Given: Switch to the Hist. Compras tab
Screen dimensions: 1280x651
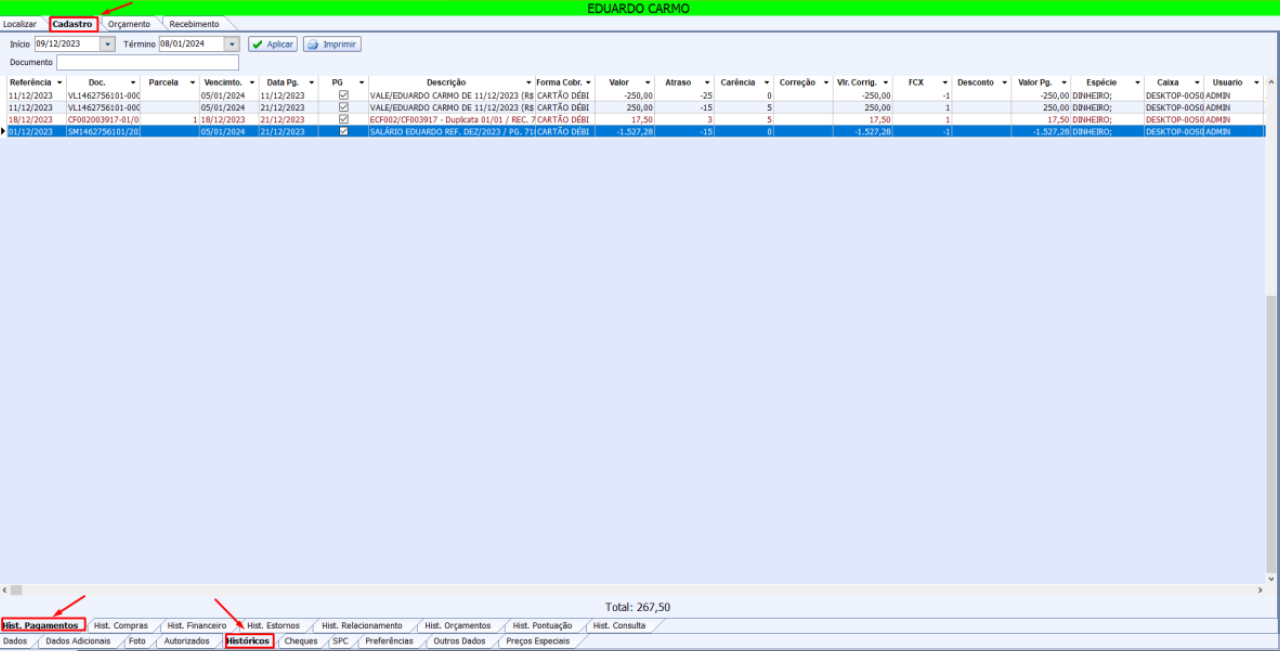Looking at the screenshot, I should pyautogui.click(x=121, y=626).
